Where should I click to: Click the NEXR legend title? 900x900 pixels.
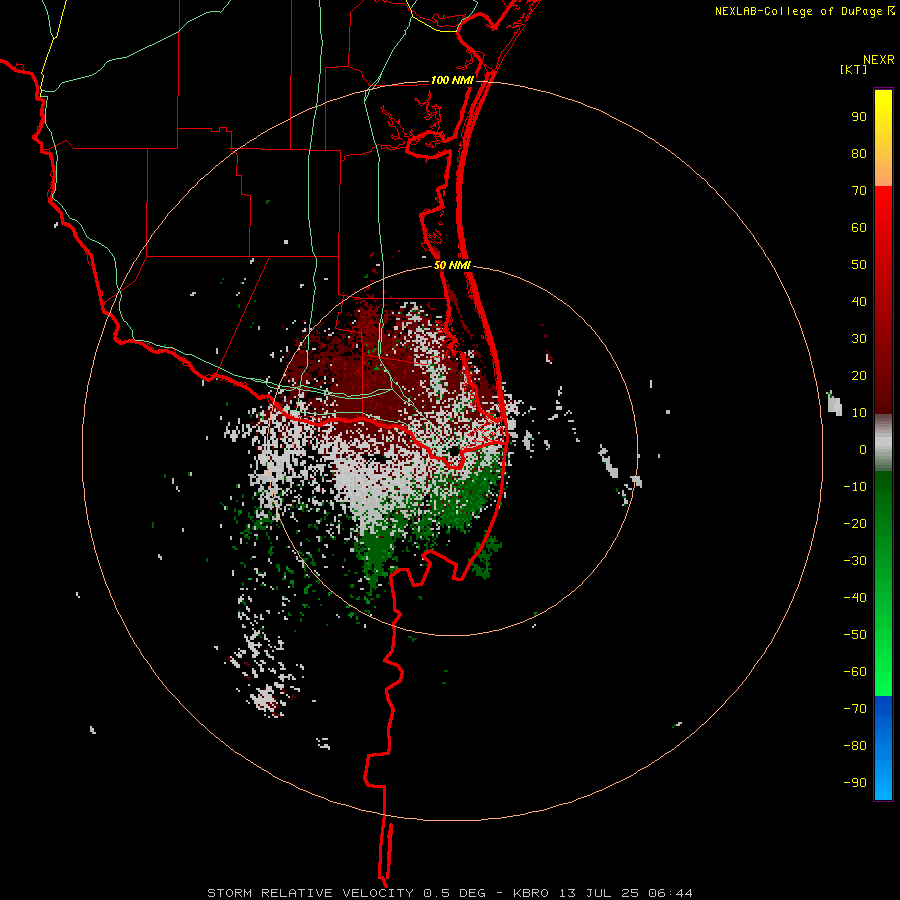[879, 60]
